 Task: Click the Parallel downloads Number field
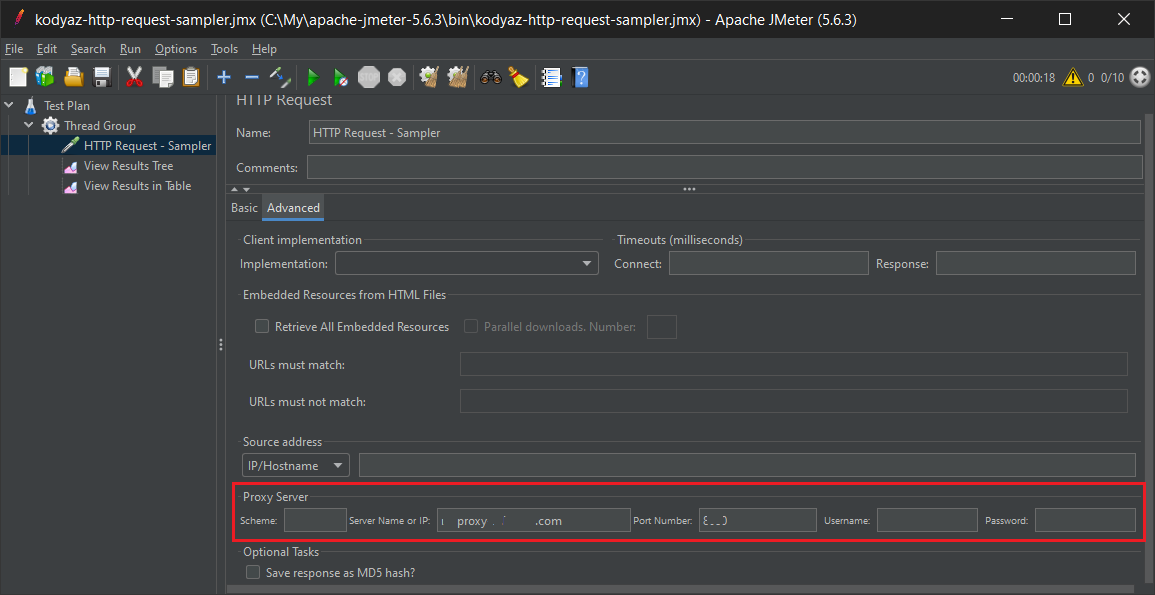coord(661,326)
